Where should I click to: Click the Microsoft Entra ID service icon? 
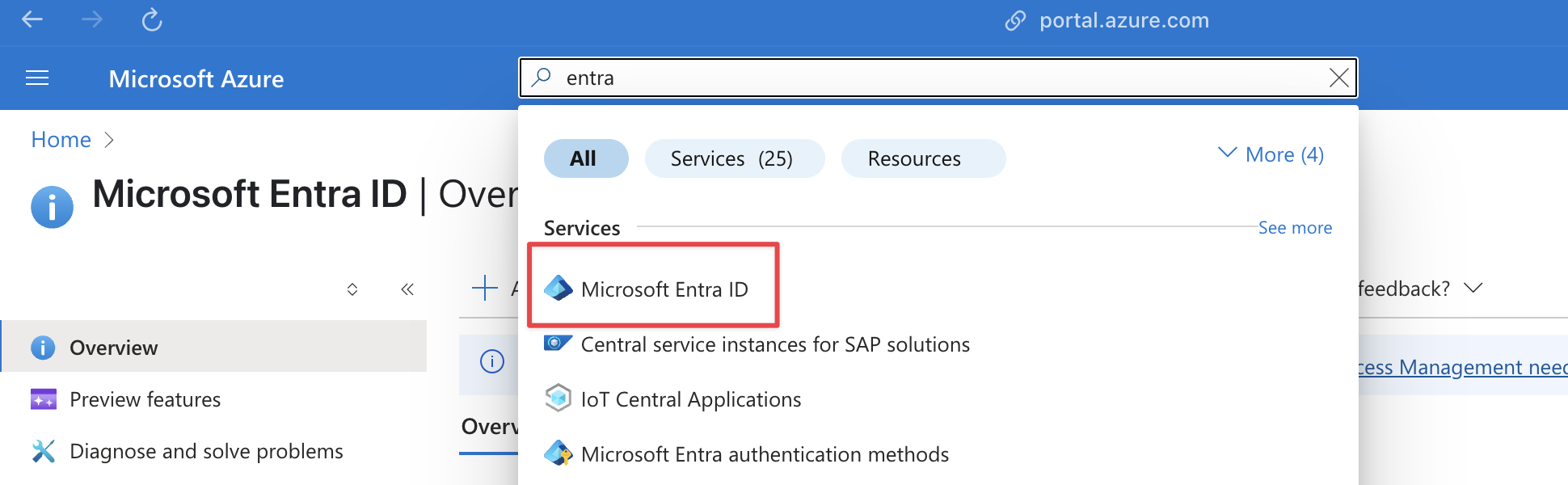click(x=558, y=289)
